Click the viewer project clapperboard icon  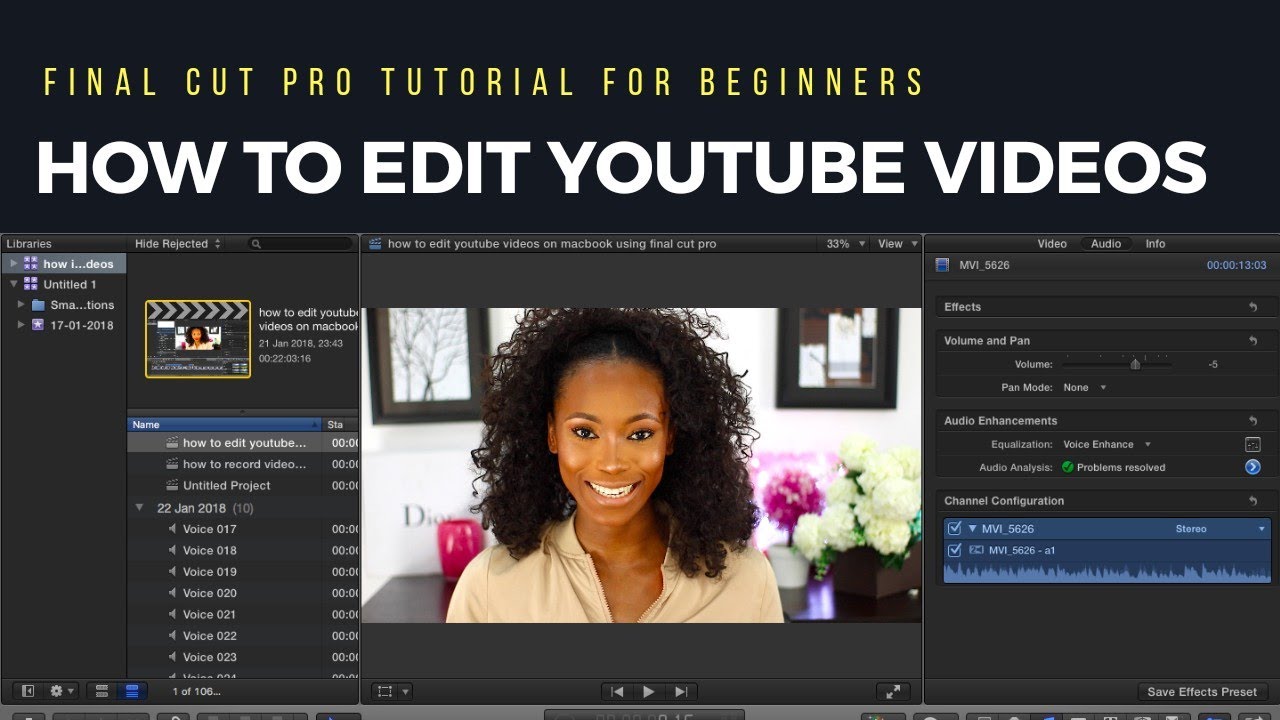click(375, 244)
